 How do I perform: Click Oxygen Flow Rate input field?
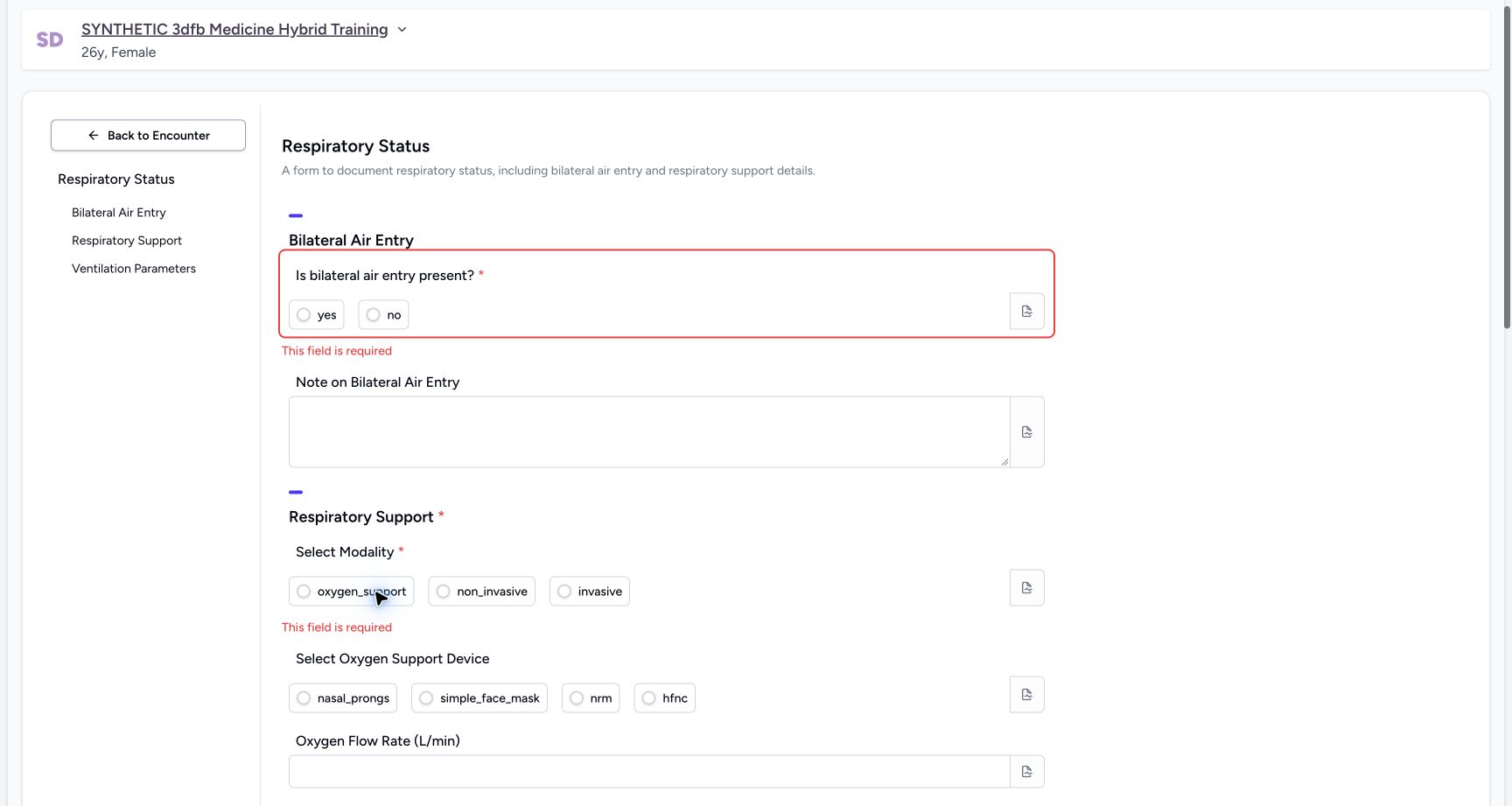tap(649, 772)
